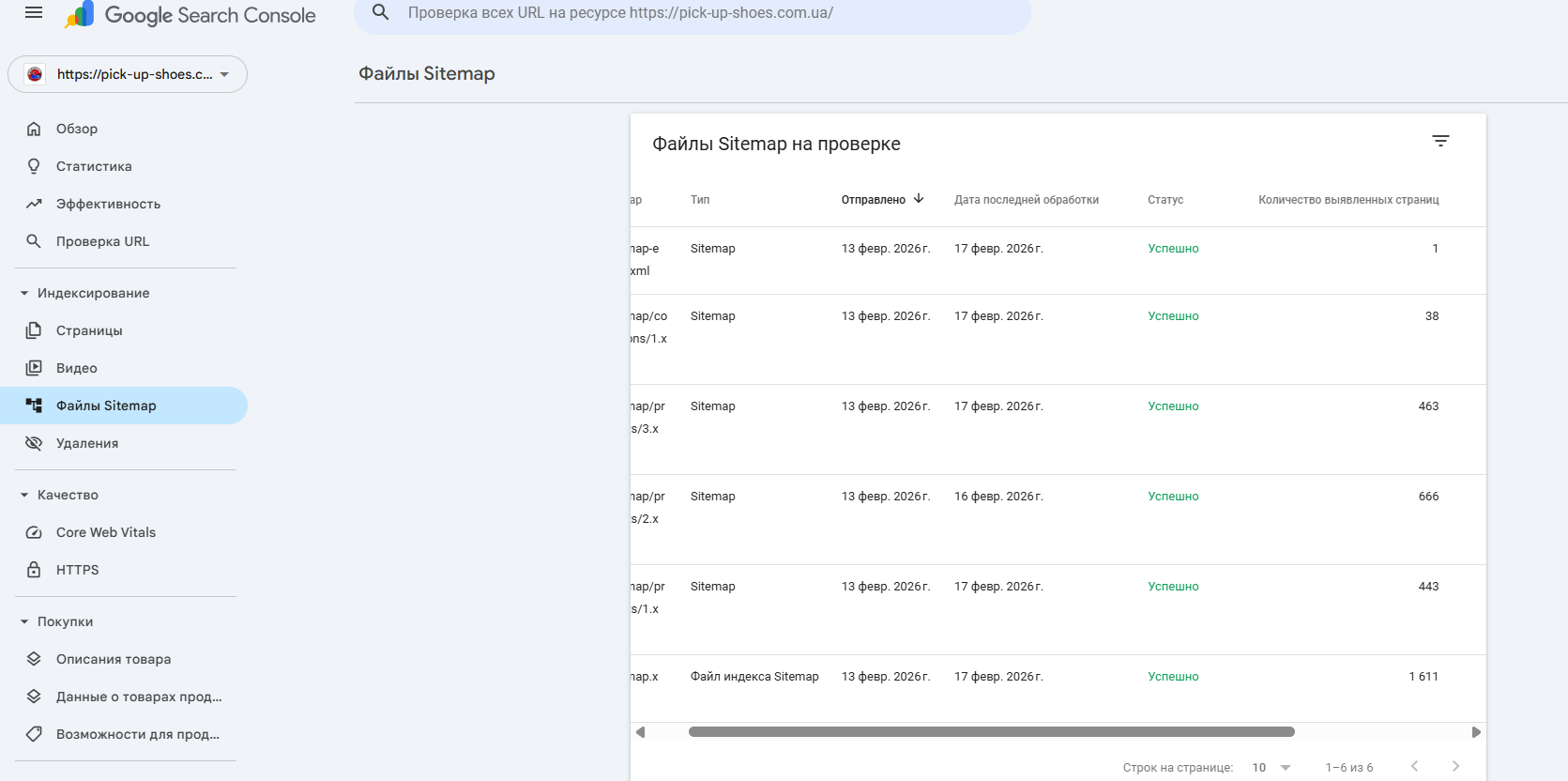Select Обзор in the sidebar
The width and height of the screenshot is (1568, 781).
coord(76,129)
